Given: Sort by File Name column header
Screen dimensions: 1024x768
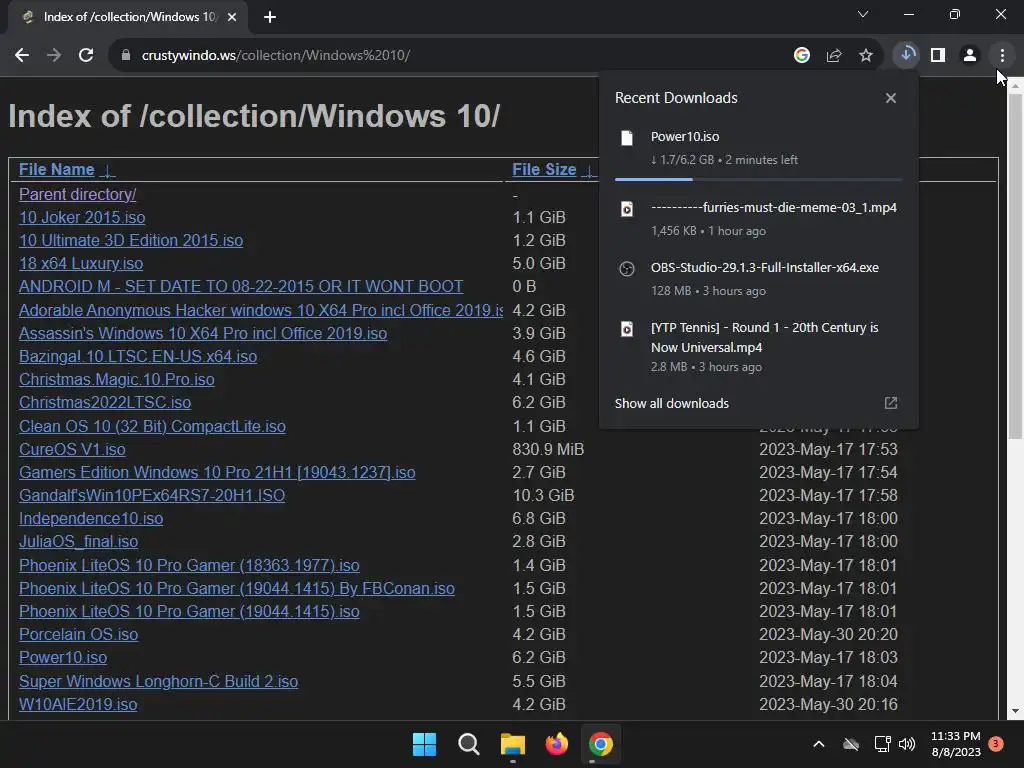Looking at the screenshot, I should click(x=56, y=170).
